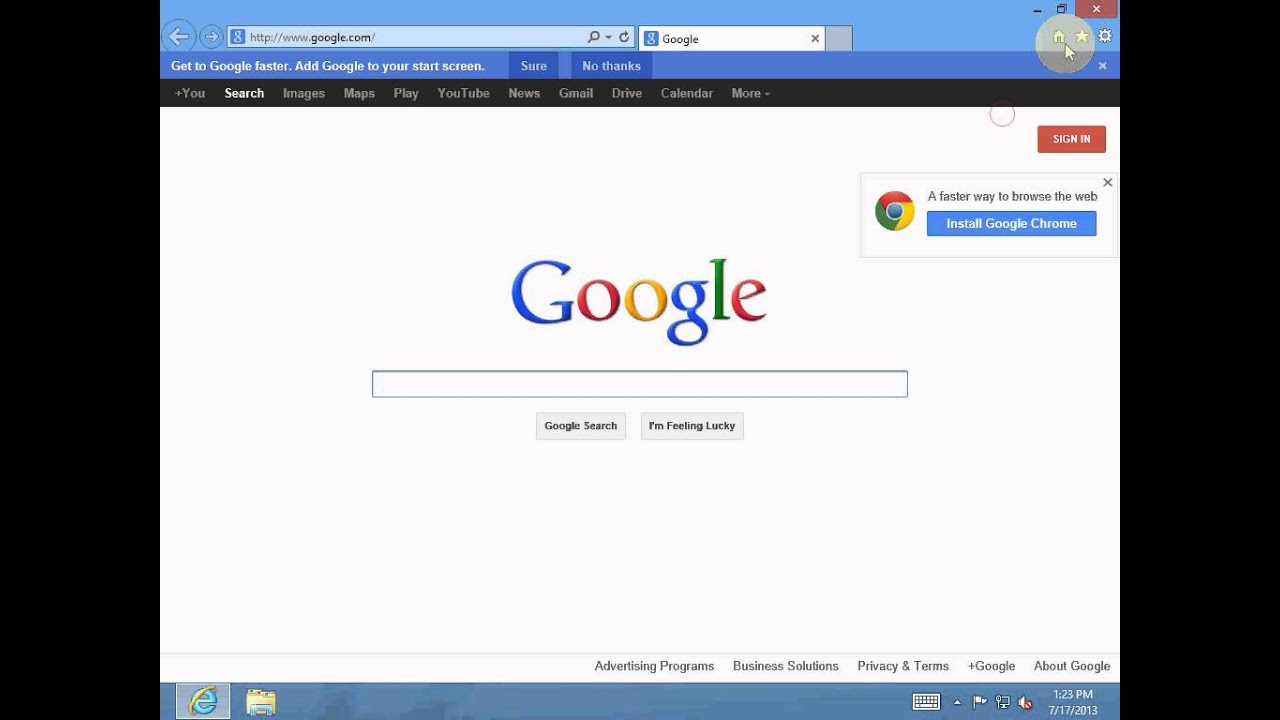Open the new tab button
Viewport: 1280px width, 720px height.
[x=839, y=38]
